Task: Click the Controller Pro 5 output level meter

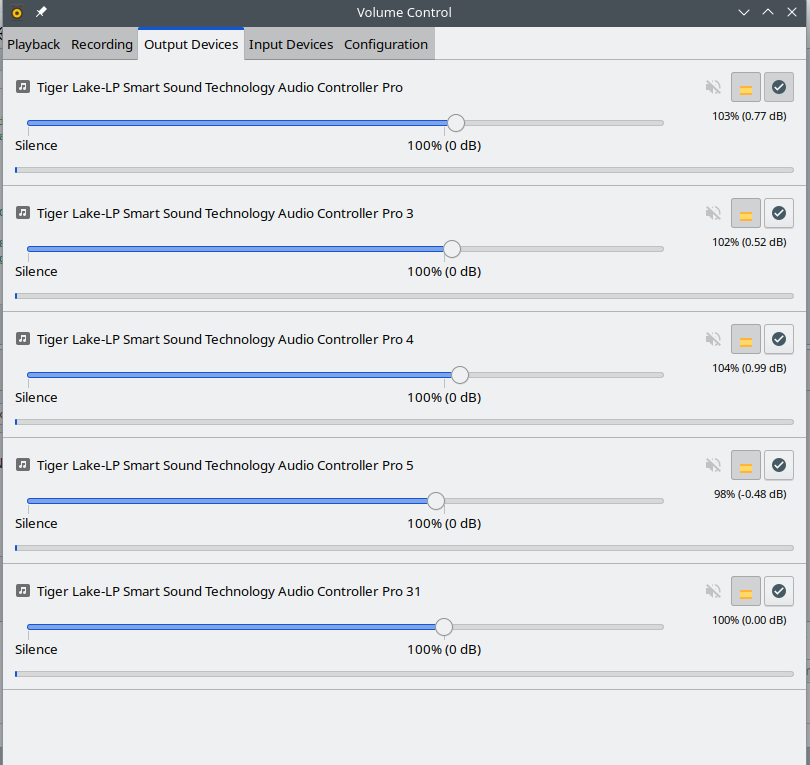Action: (x=404, y=548)
